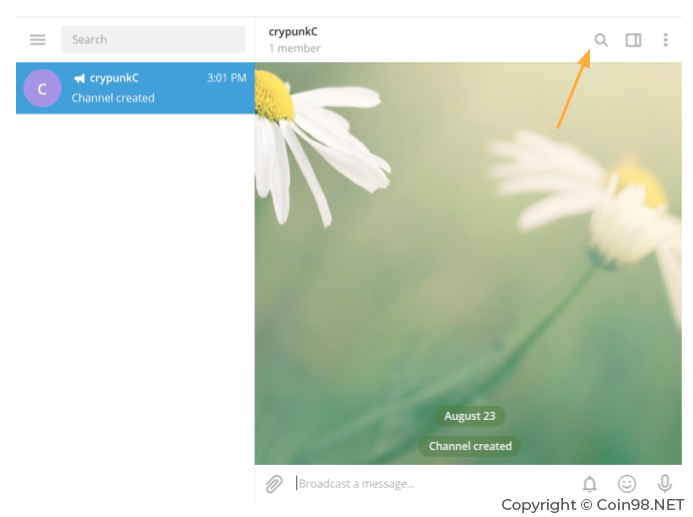Click the '1 member' subtitle text
Image resolution: width=693 pixels, height=517 pixels.
tap(295, 48)
